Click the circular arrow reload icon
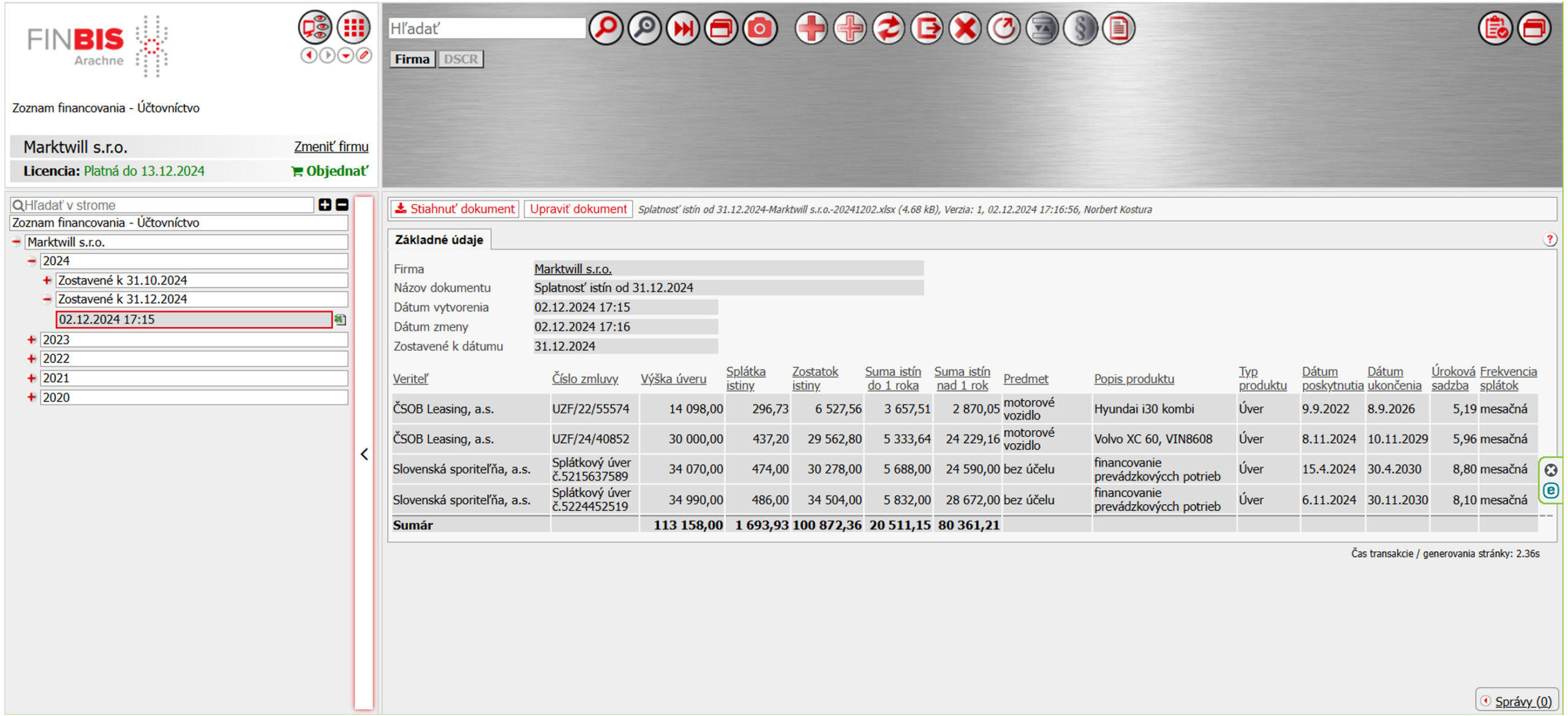Screen dimensions: 1568x716 pyautogui.click(x=1003, y=28)
